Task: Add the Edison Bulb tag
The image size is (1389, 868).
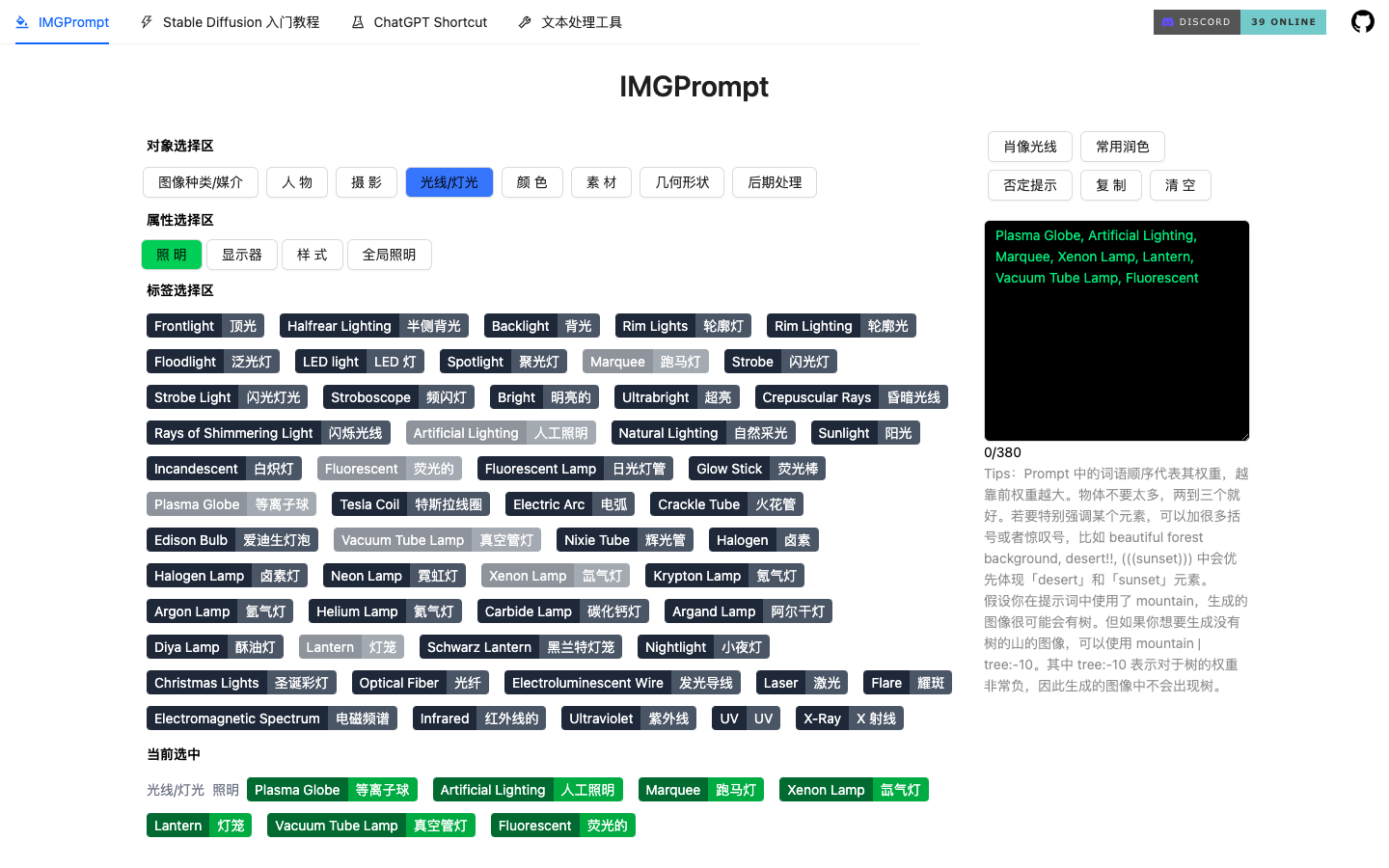Action: [x=232, y=540]
